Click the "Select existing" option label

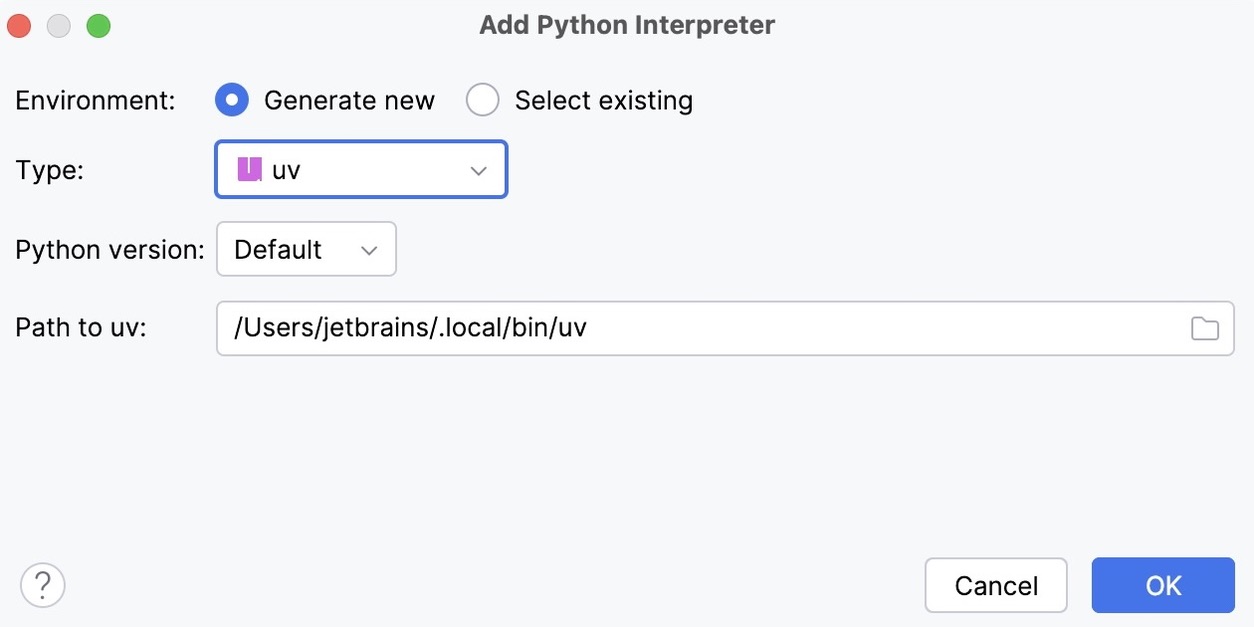pos(603,101)
